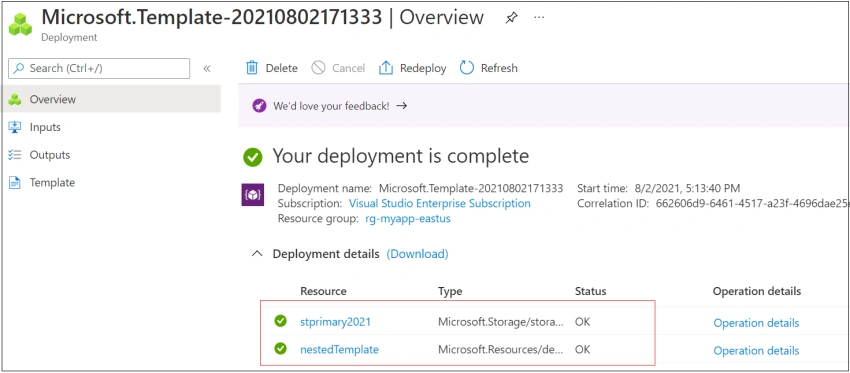Open the Outputs menu item
This screenshot has height=373, width=850.
click(x=111, y=155)
